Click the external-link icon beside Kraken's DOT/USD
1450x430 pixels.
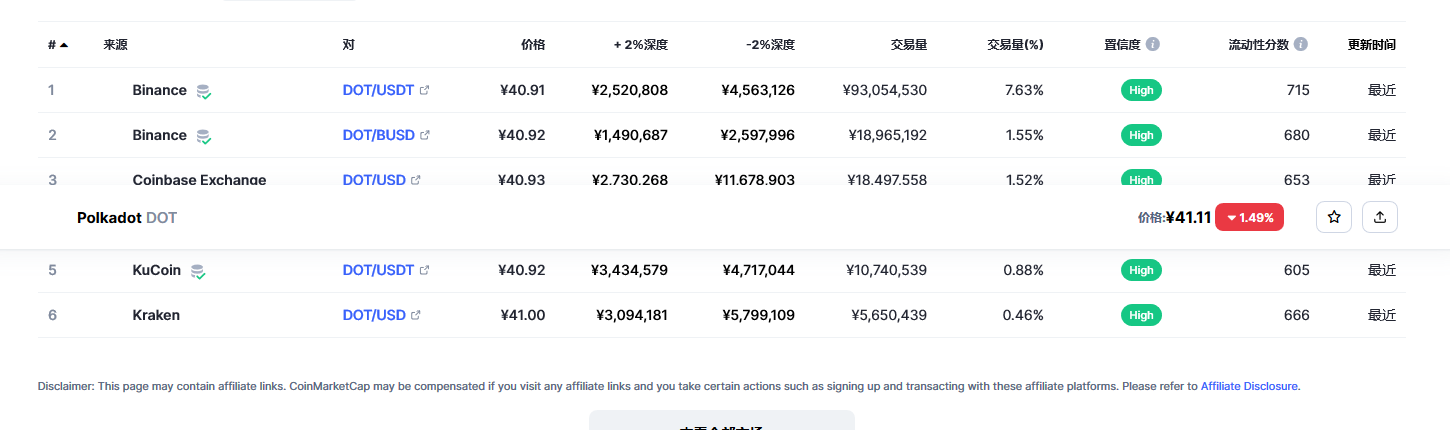416,315
